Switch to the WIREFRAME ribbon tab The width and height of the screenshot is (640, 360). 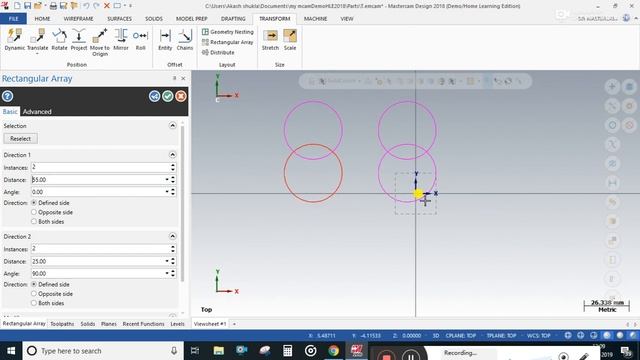pyautogui.click(x=78, y=19)
